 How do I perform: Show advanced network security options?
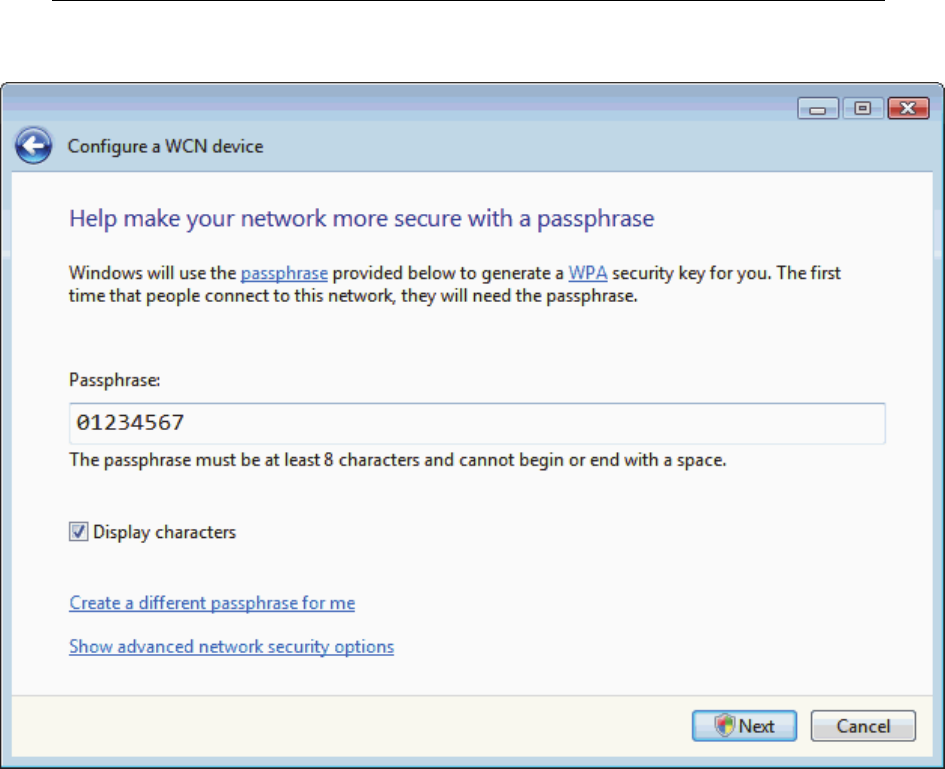(231, 647)
